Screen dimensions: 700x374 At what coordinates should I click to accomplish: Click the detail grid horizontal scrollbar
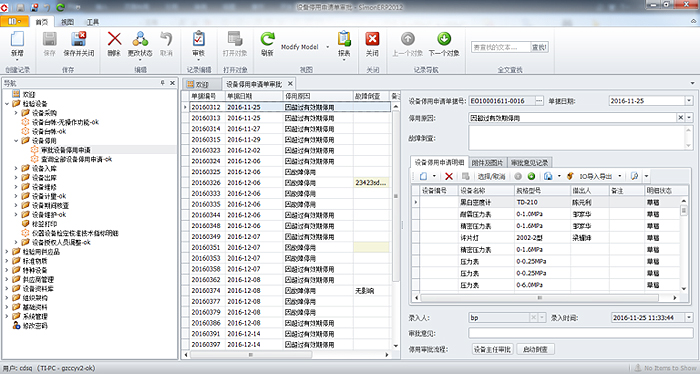pyautogui.click(x=539, y=298)
